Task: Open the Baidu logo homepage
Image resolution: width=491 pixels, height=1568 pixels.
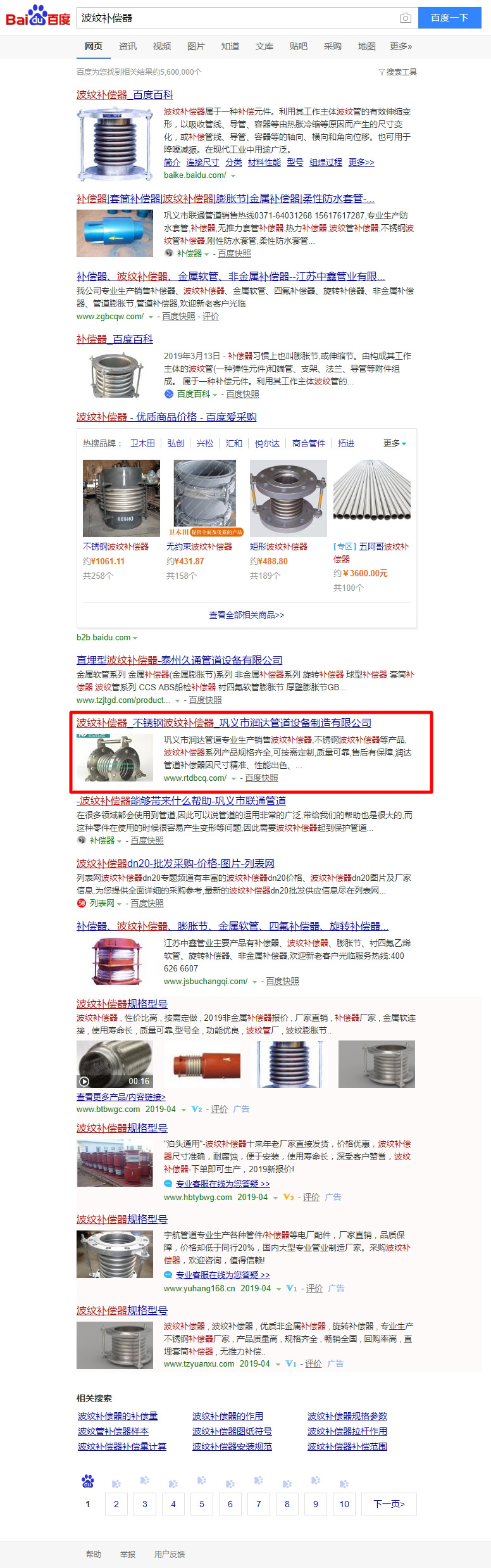Action: 38,16
